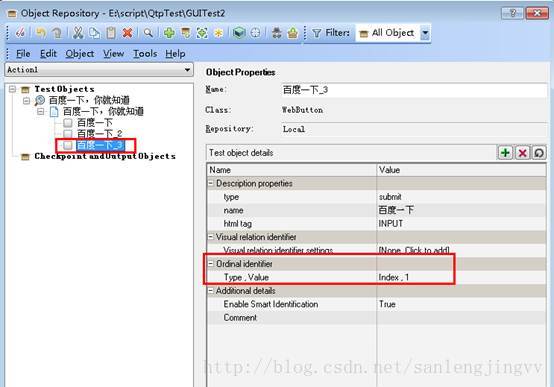Close the Object Repository window

(537, 13)
